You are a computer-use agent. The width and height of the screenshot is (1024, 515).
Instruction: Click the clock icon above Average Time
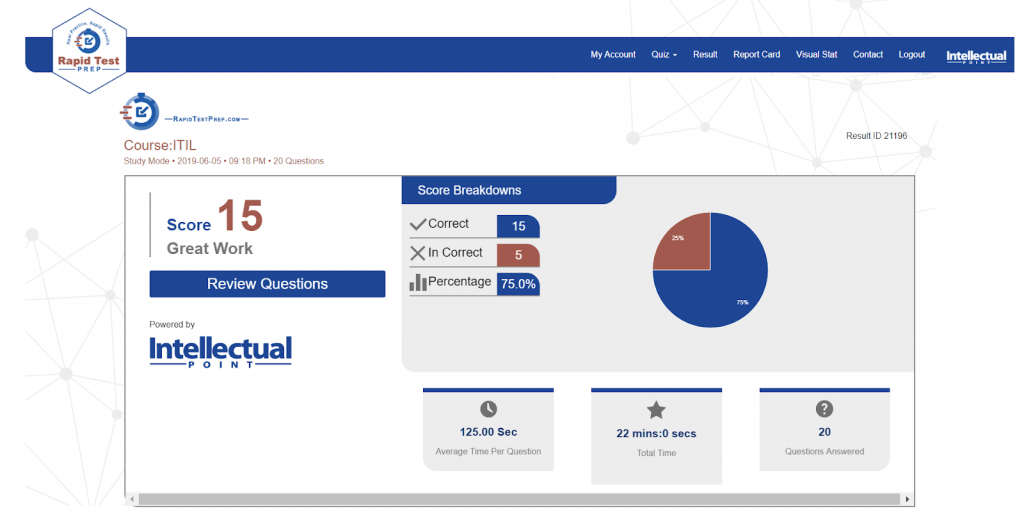tap(488, 409)
